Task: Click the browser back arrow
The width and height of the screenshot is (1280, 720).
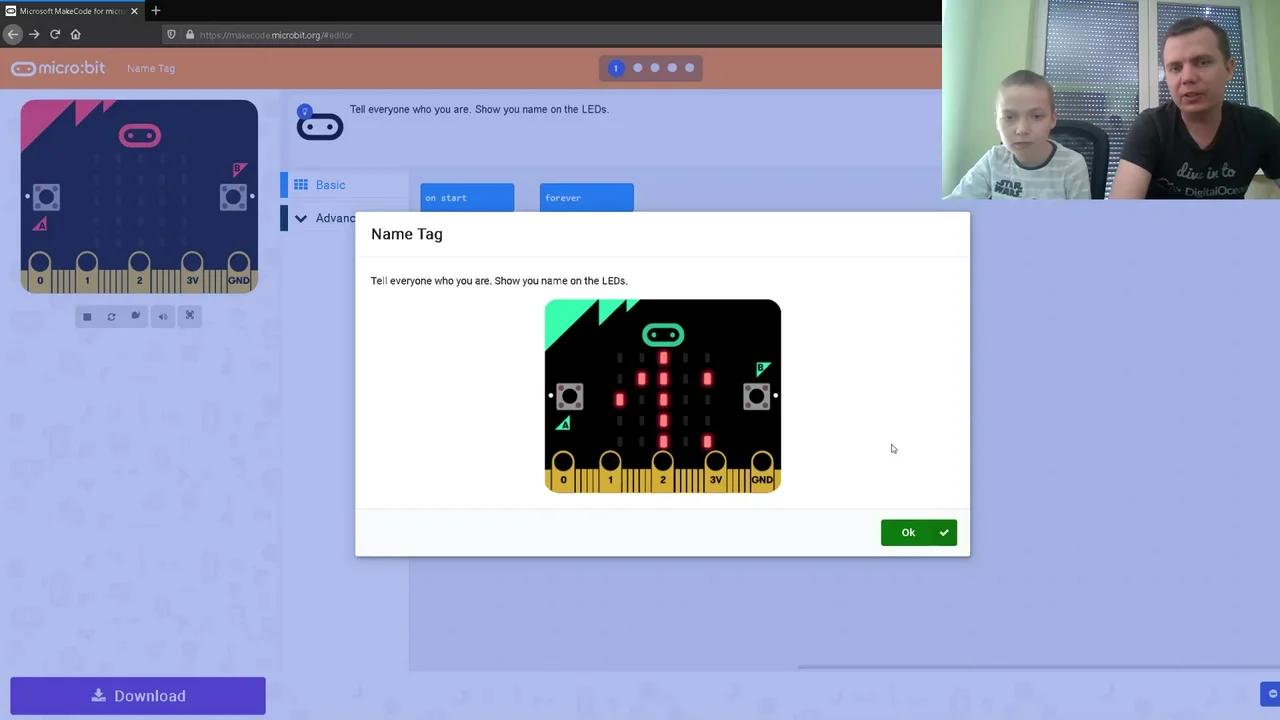Action: point(13,34)
